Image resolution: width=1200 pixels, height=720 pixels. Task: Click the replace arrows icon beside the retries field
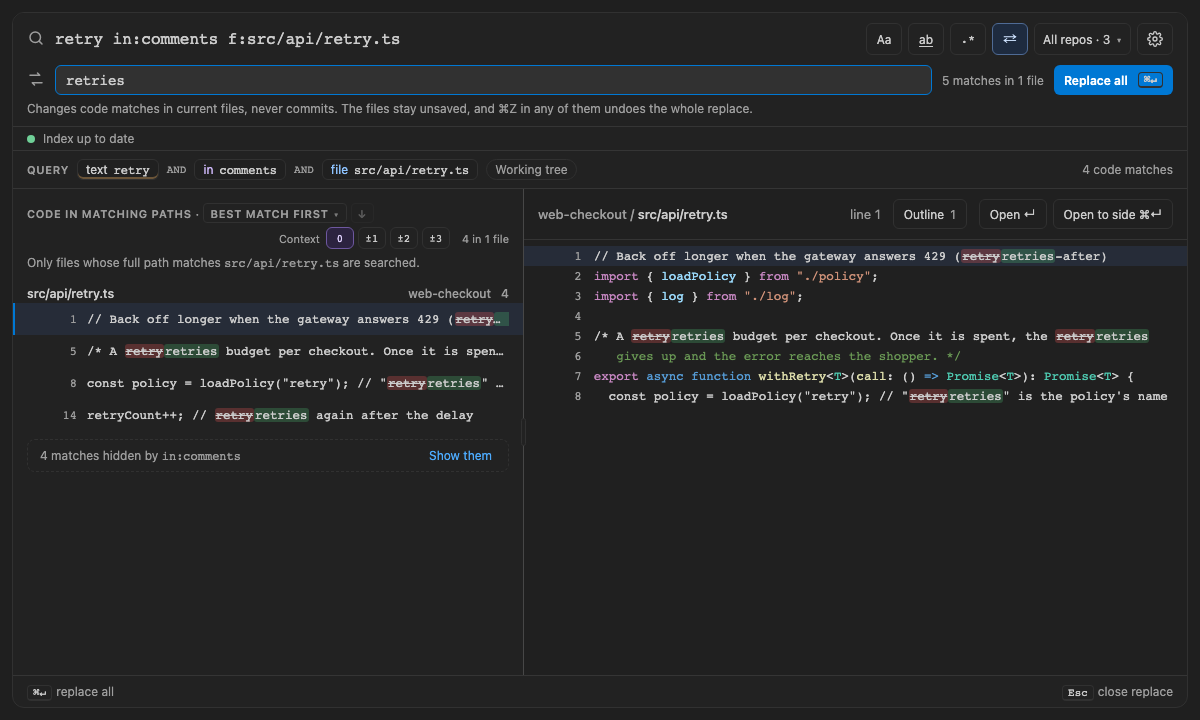(x=36, y=80)
